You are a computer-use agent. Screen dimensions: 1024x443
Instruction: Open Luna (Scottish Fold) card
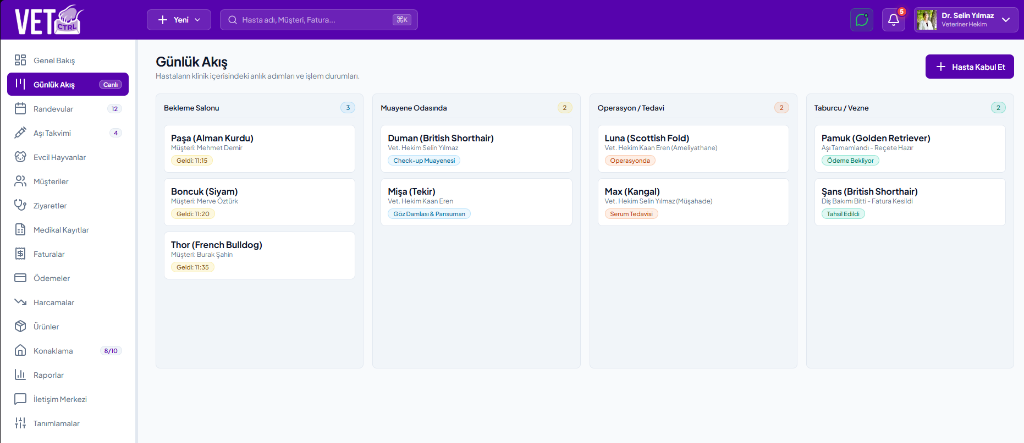coord(693,149)
